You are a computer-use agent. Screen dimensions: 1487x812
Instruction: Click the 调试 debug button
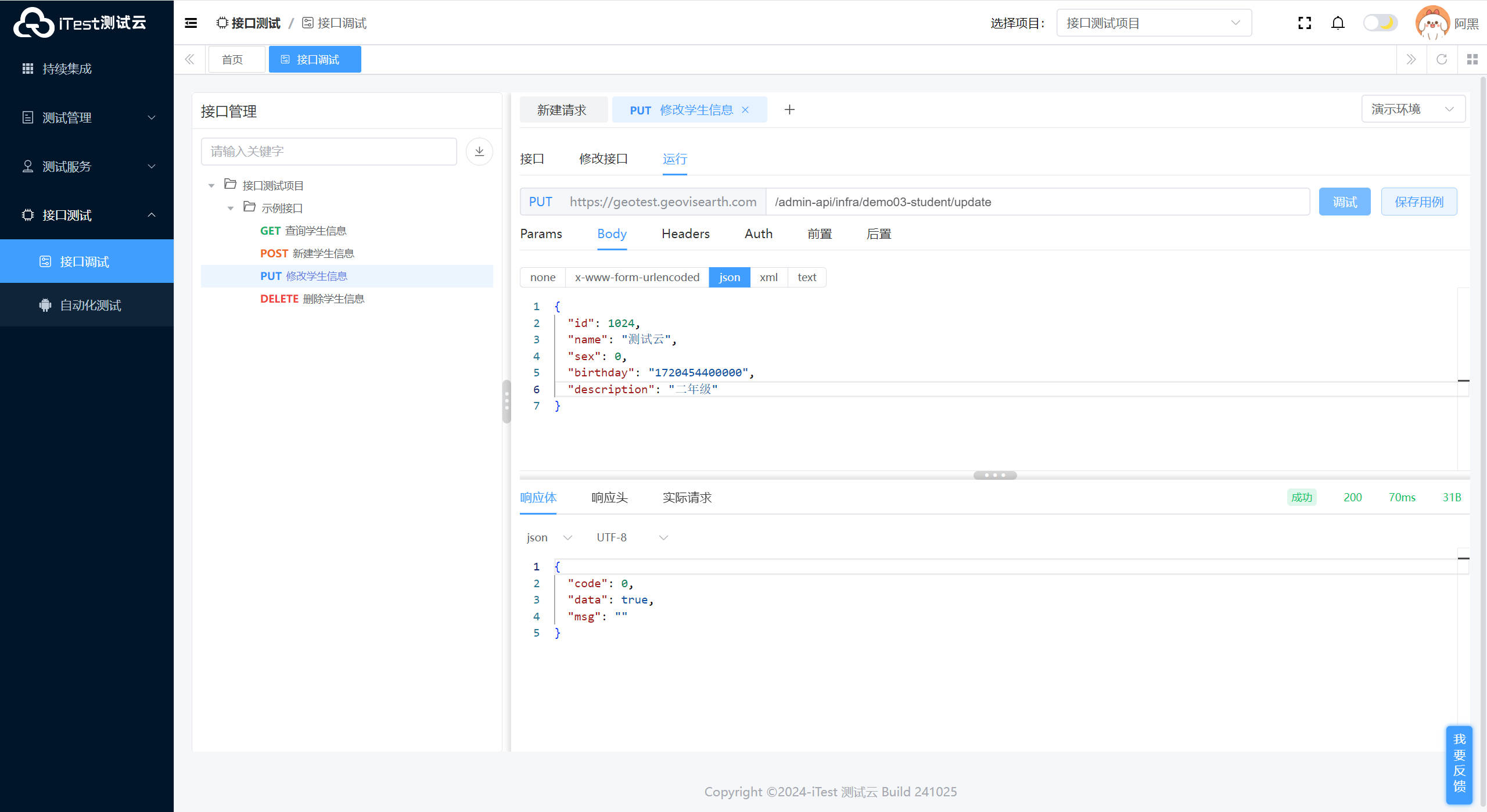(1344, 202)
